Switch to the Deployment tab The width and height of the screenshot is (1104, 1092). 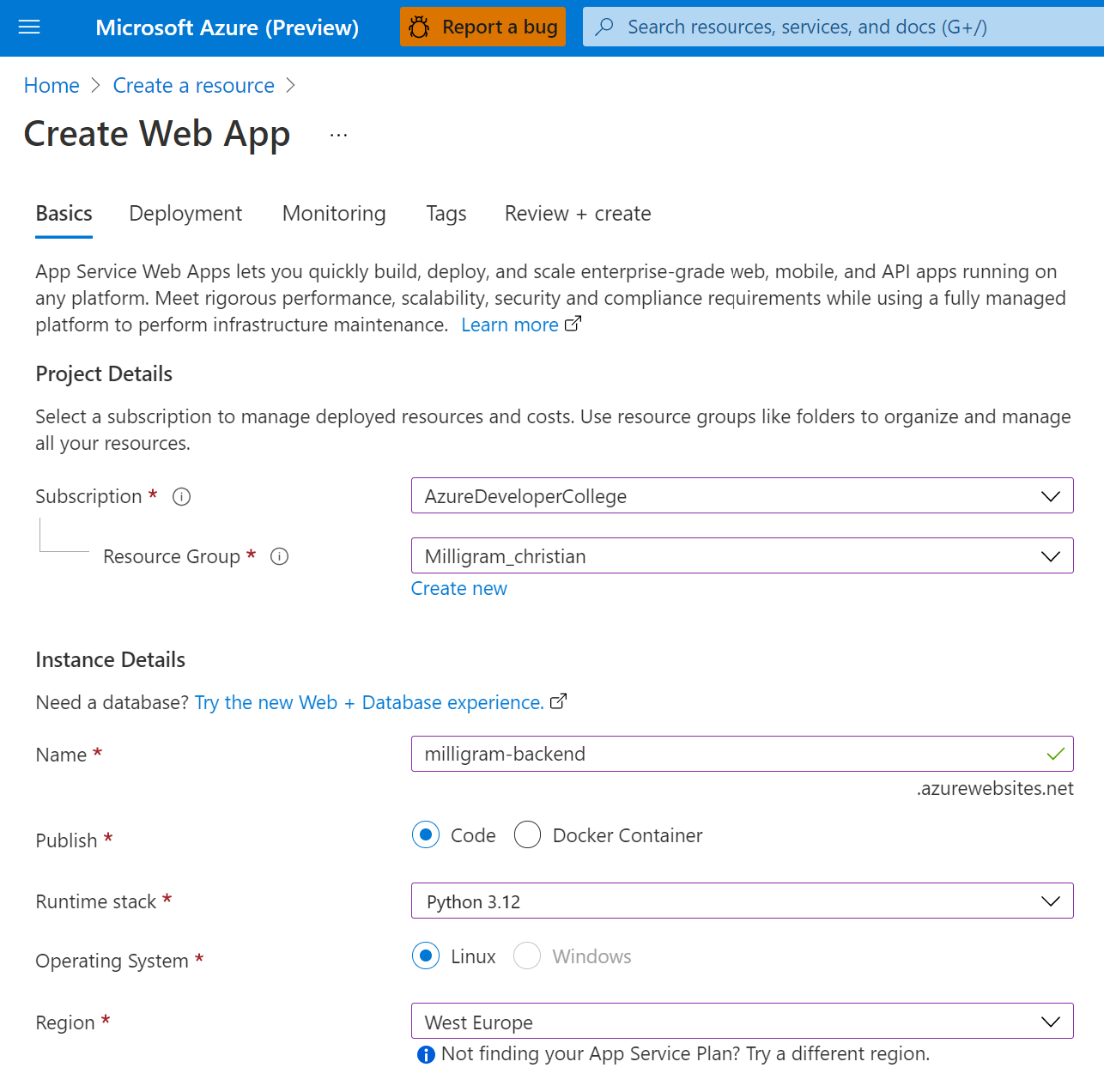click(x=185, y=214)
